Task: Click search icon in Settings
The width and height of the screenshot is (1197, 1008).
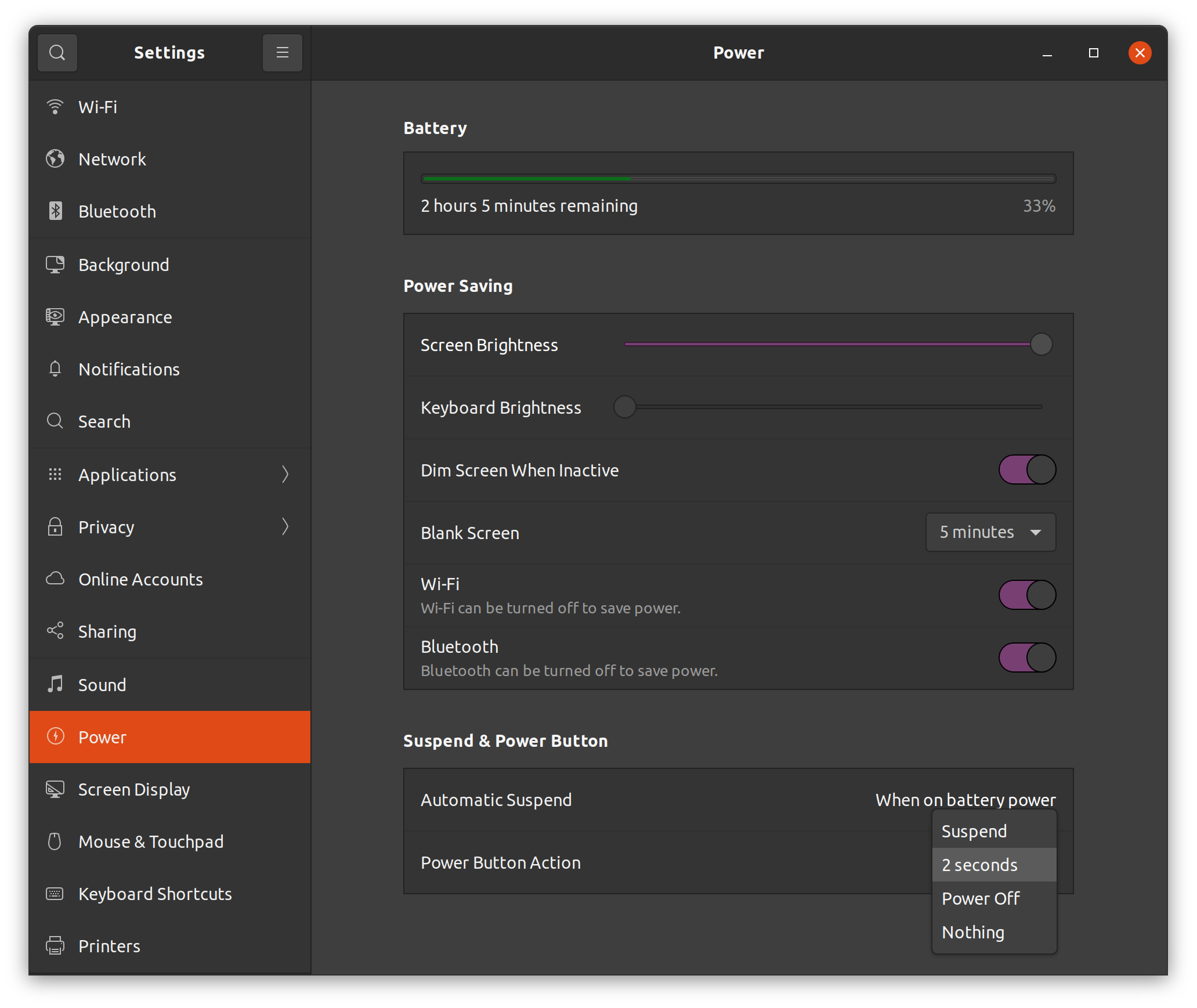Action: click(58, 52)
